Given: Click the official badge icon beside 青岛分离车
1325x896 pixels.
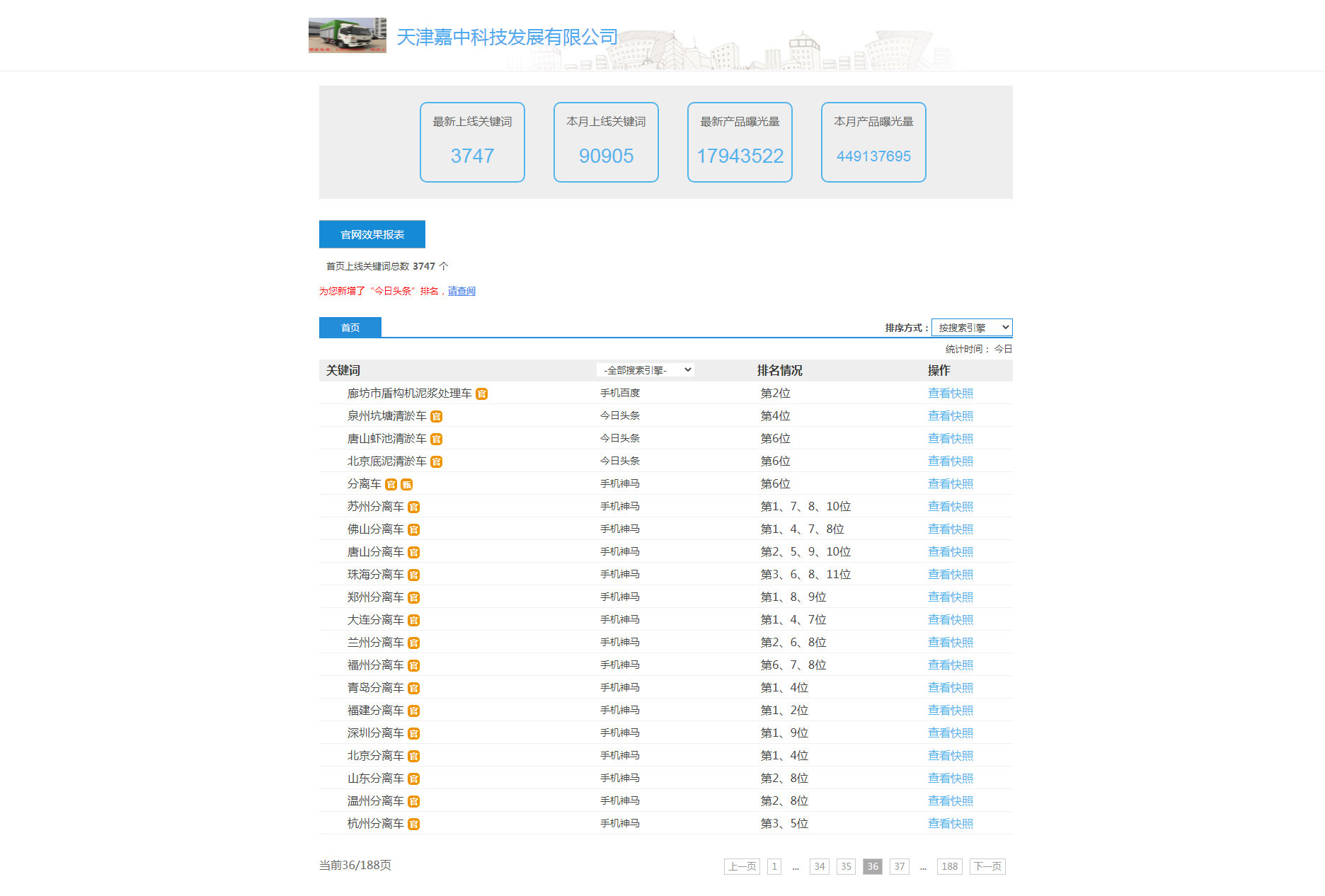Looking at the screenshot, I should click(x=414, y=689).
